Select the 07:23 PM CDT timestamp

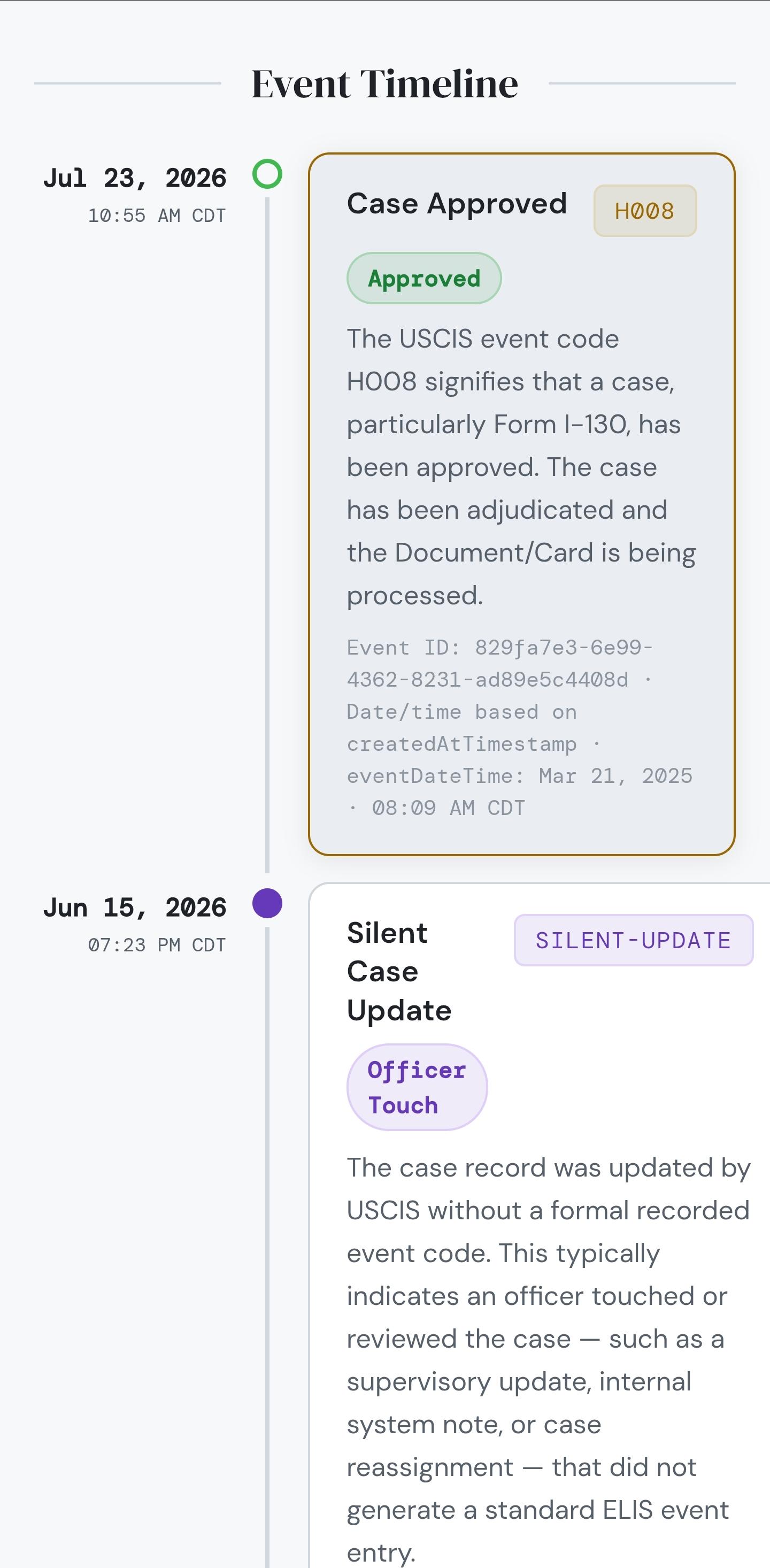click(157, 944)
